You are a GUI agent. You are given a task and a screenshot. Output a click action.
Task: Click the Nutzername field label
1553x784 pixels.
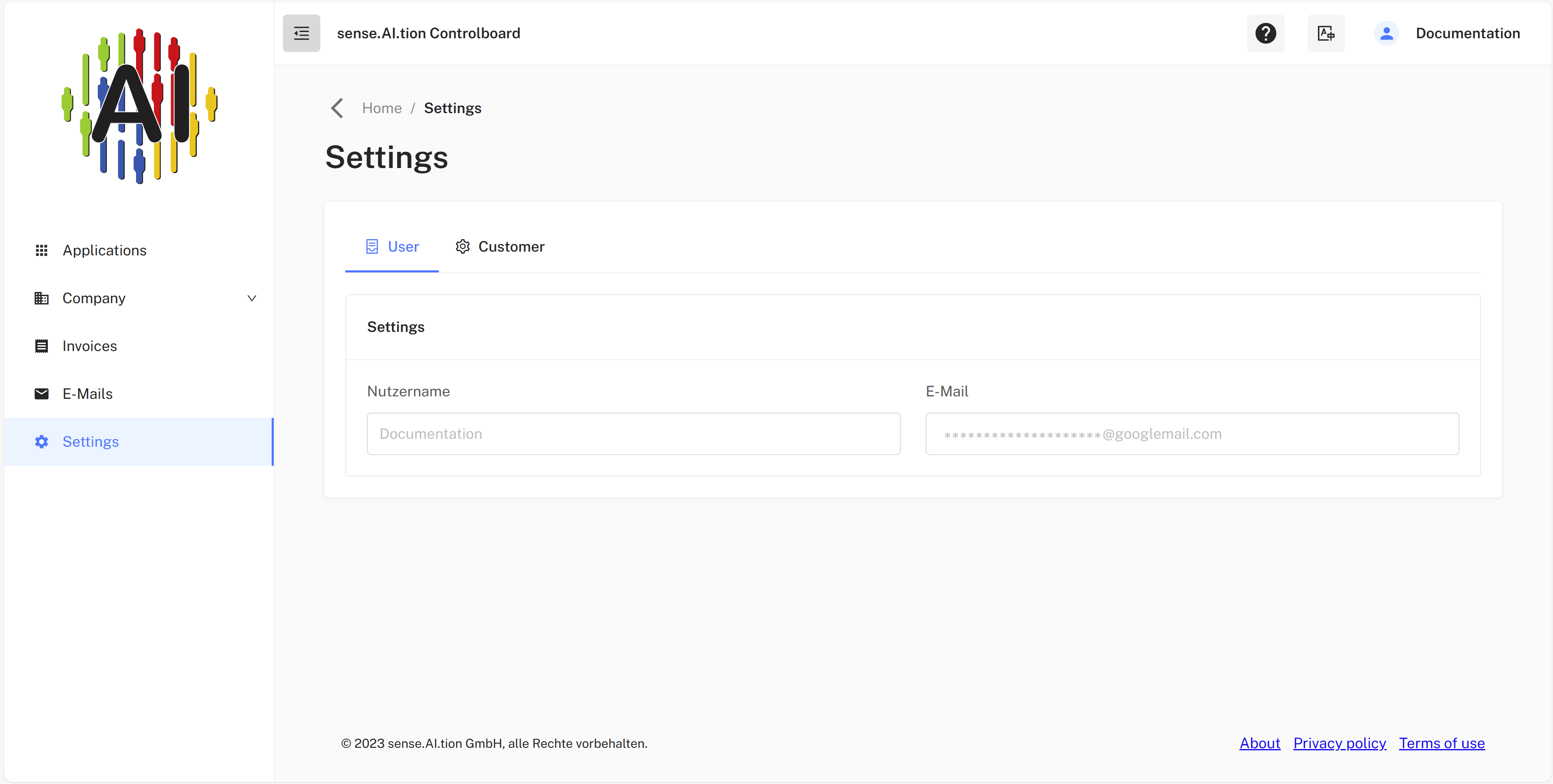point(408,391)
